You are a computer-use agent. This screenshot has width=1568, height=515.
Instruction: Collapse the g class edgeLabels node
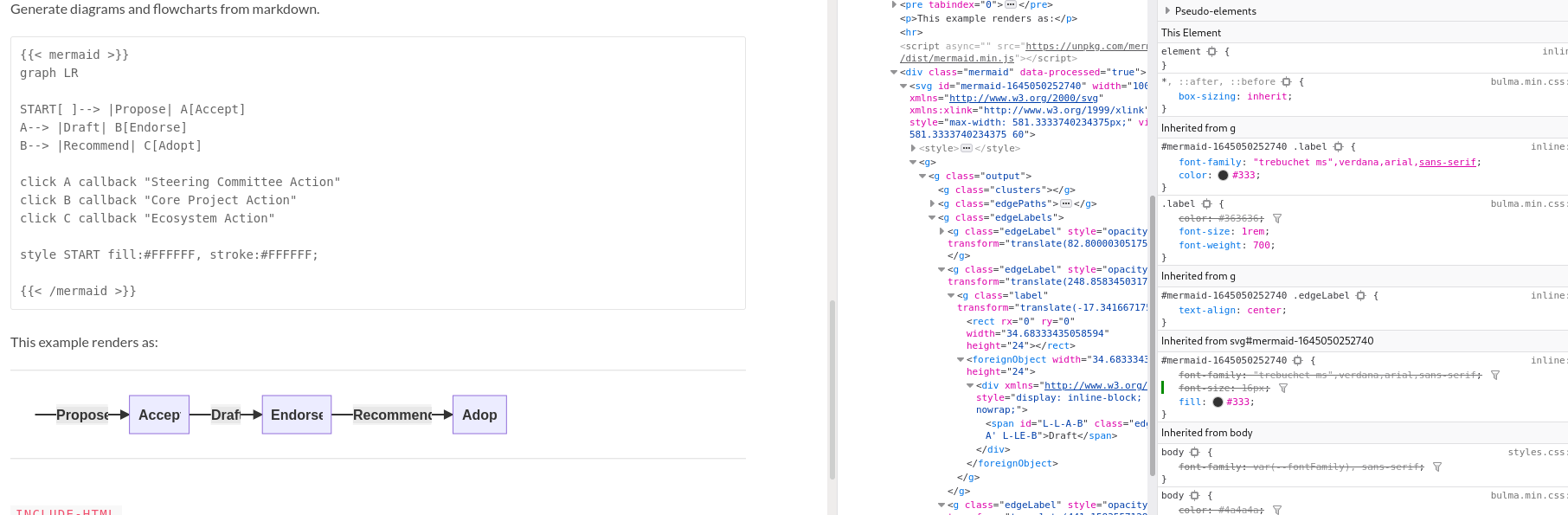pos(932,218)
